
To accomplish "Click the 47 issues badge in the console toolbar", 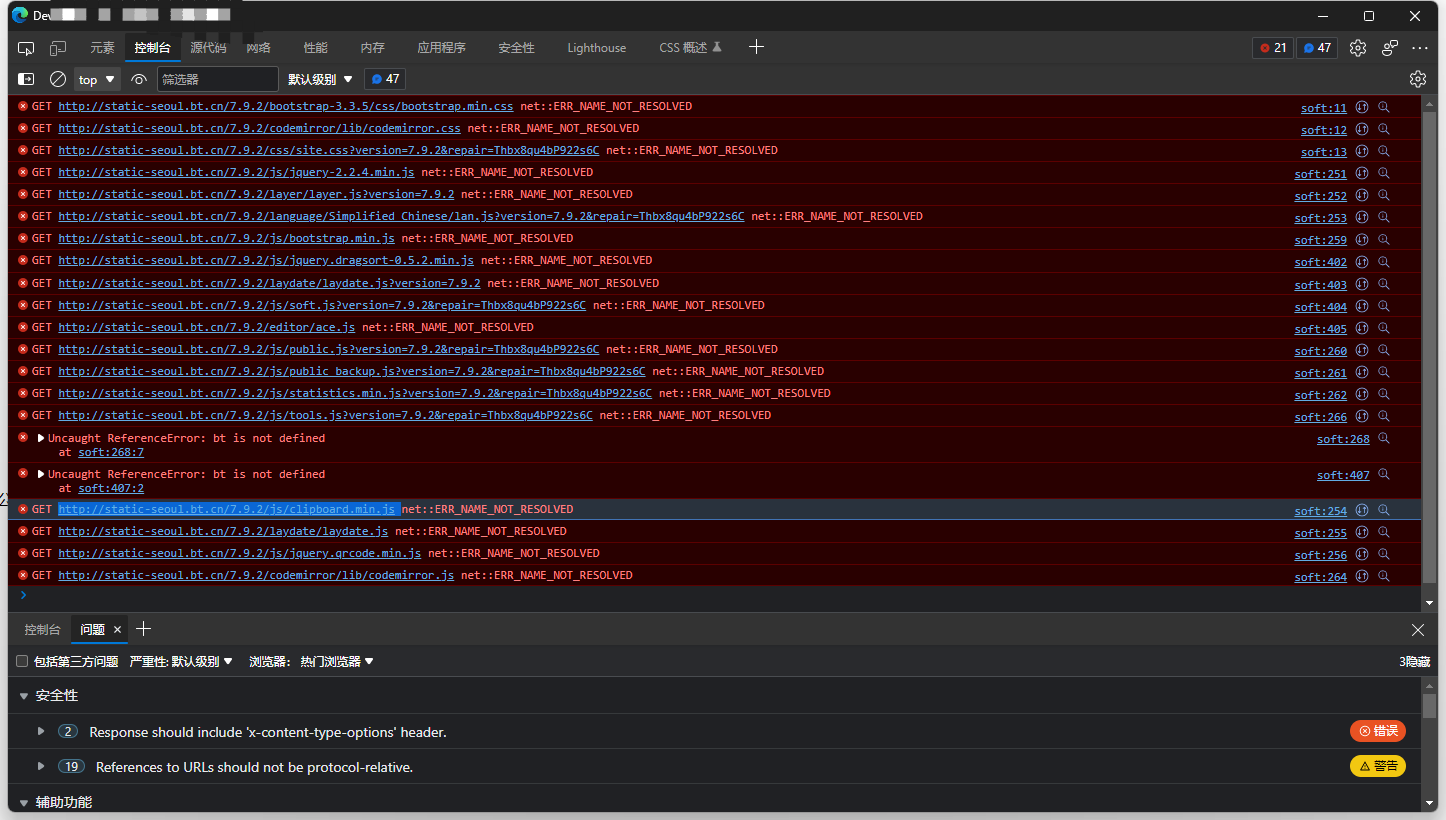I will coord(385,79).
